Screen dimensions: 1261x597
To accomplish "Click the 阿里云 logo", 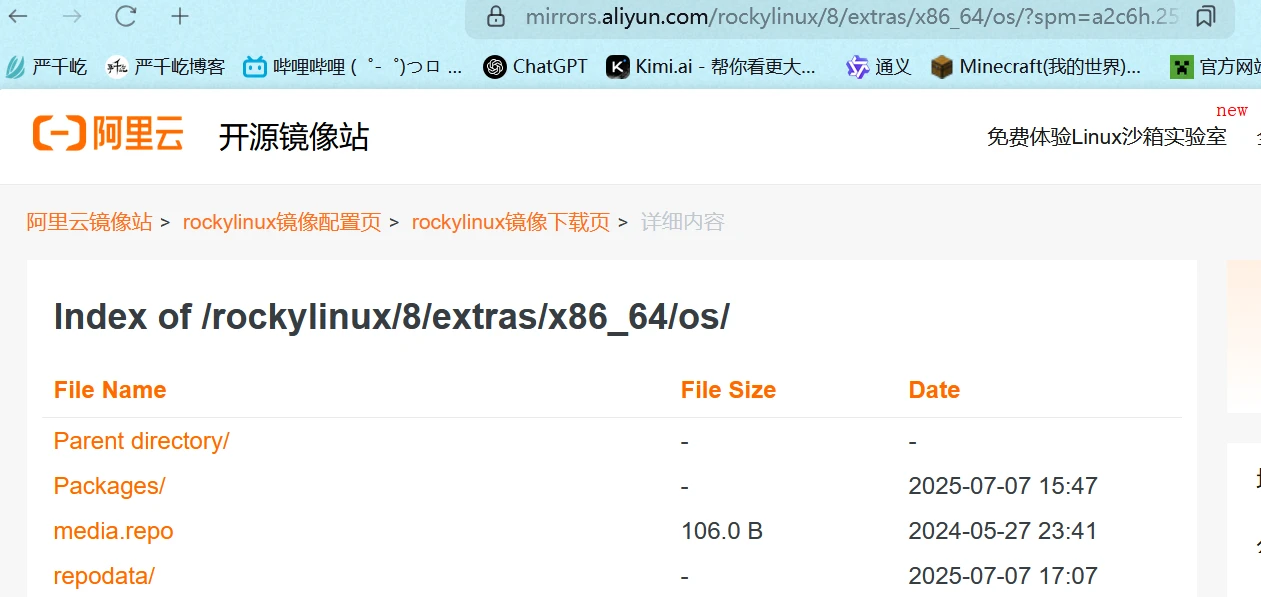I will (108, 134).
